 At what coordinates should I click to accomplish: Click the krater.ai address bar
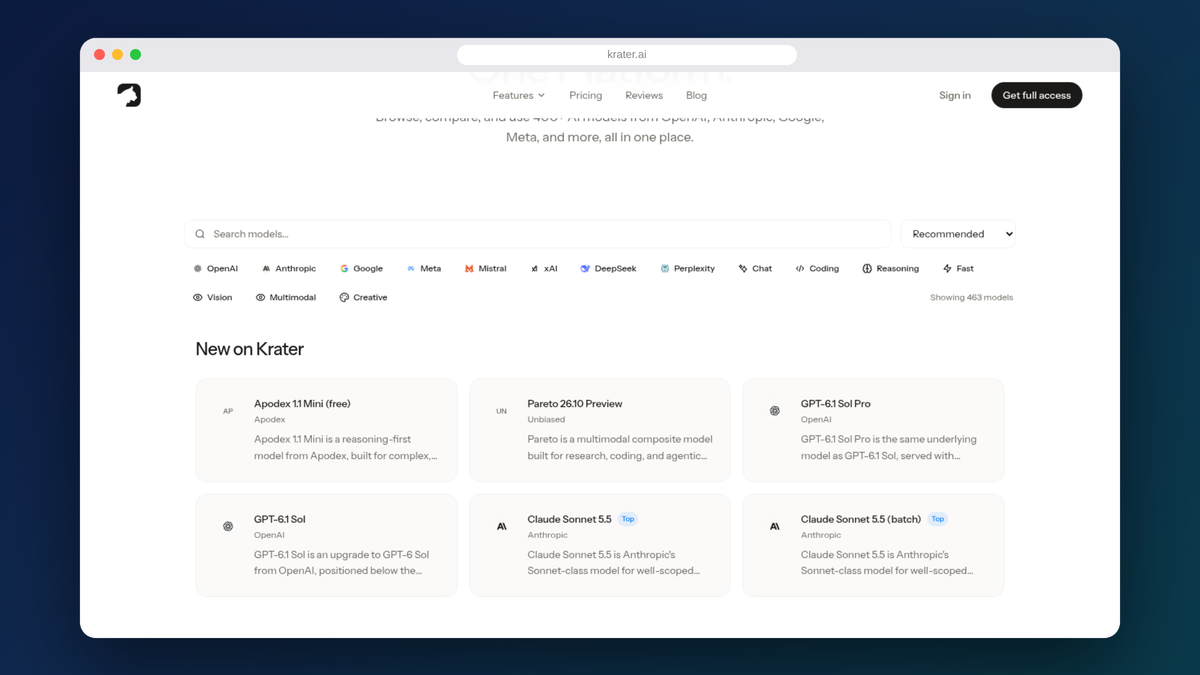627,54
